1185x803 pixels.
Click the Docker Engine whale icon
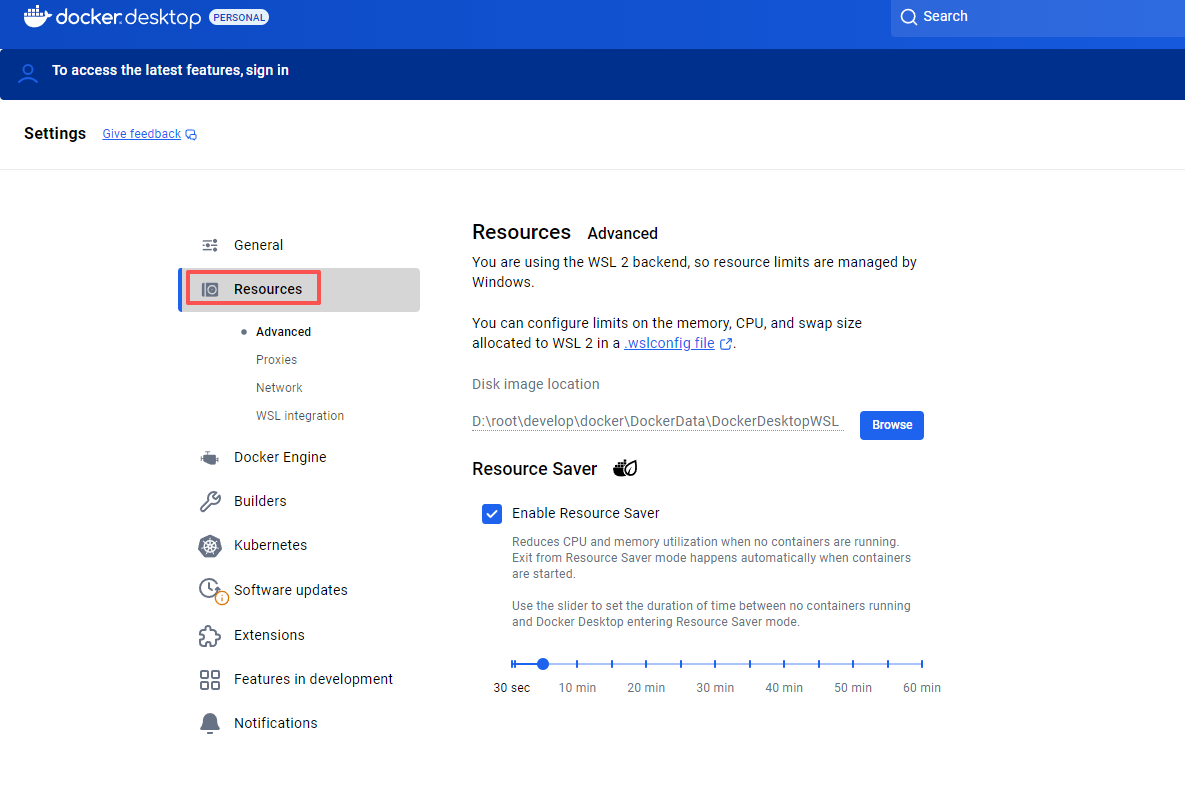point(210,458)
